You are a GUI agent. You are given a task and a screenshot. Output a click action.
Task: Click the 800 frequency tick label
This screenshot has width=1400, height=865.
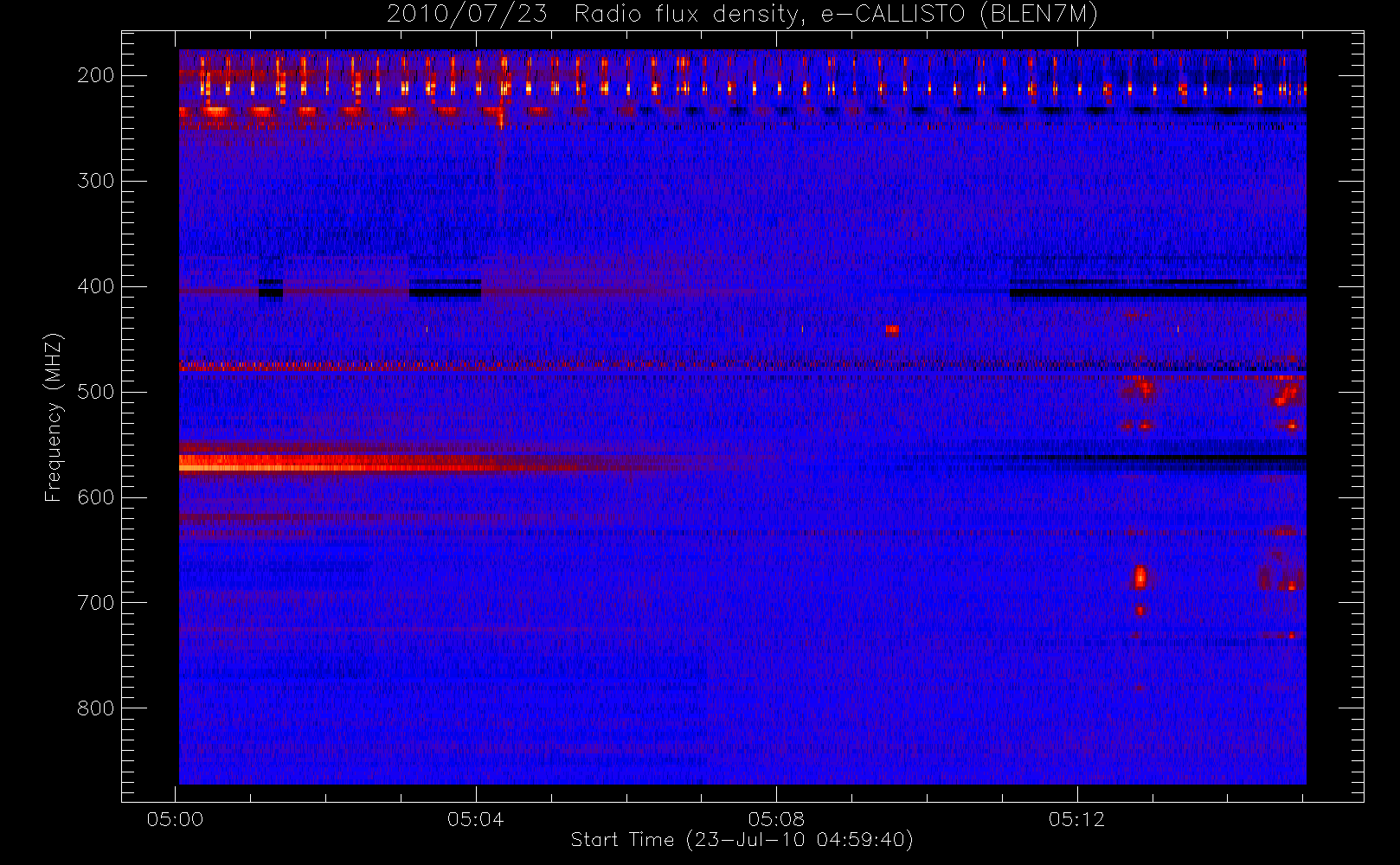pos(96,708)
